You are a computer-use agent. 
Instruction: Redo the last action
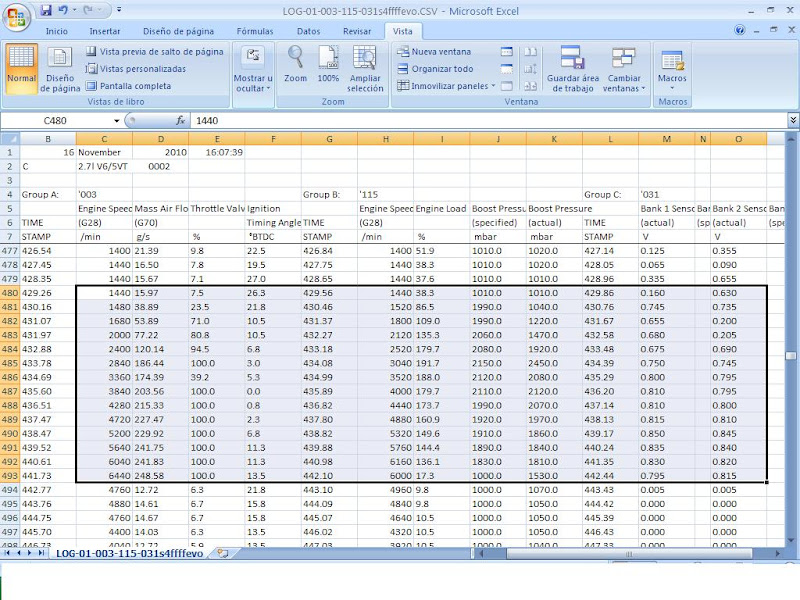click(x=88, y=10)
